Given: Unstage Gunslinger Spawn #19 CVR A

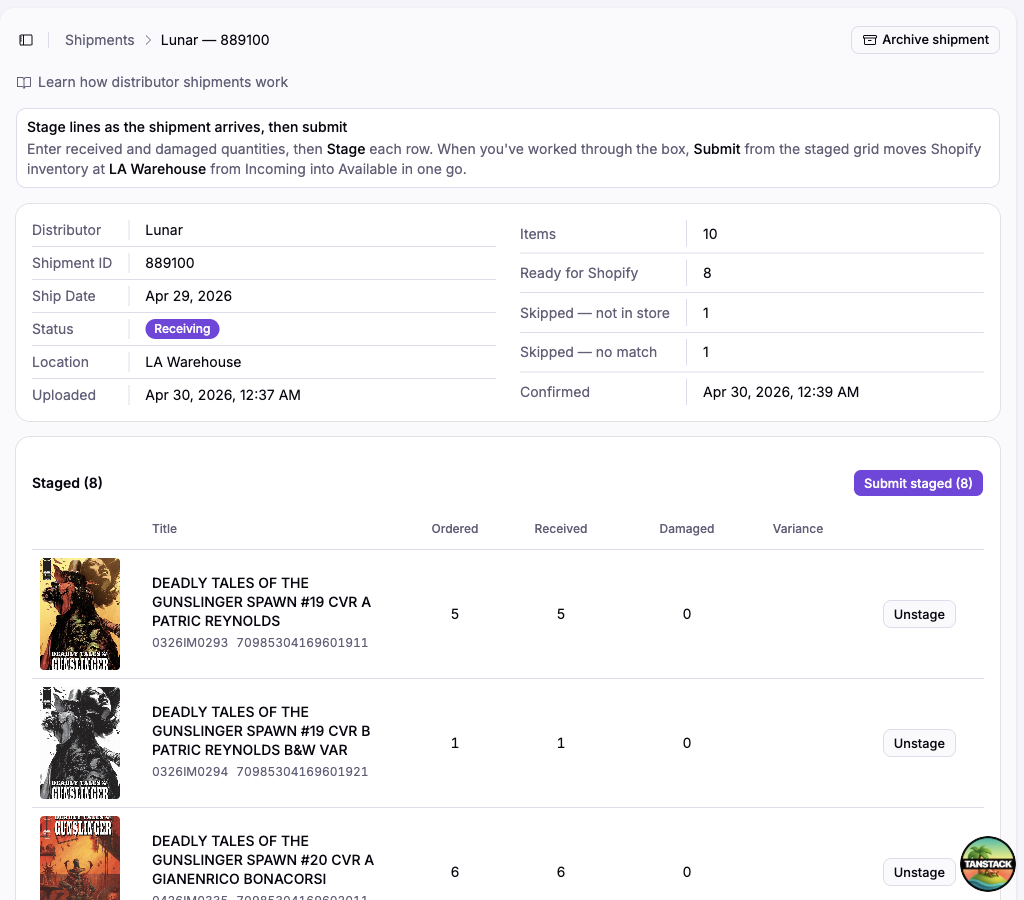Looking at the screenshot, I should coord(919,614).
